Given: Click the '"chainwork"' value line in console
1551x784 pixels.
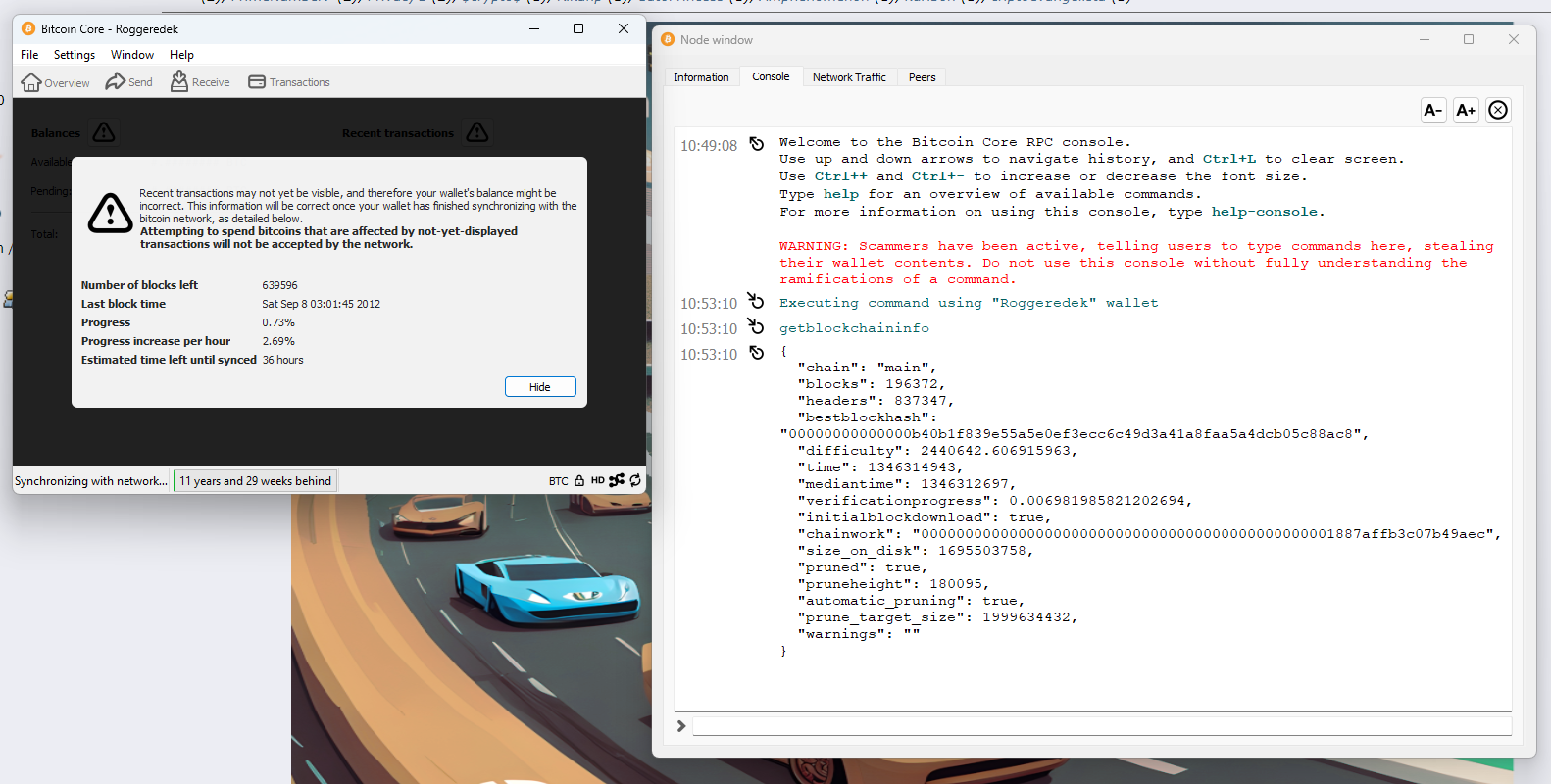Looking at the screenshot, I should click(x=1149, y=534).
